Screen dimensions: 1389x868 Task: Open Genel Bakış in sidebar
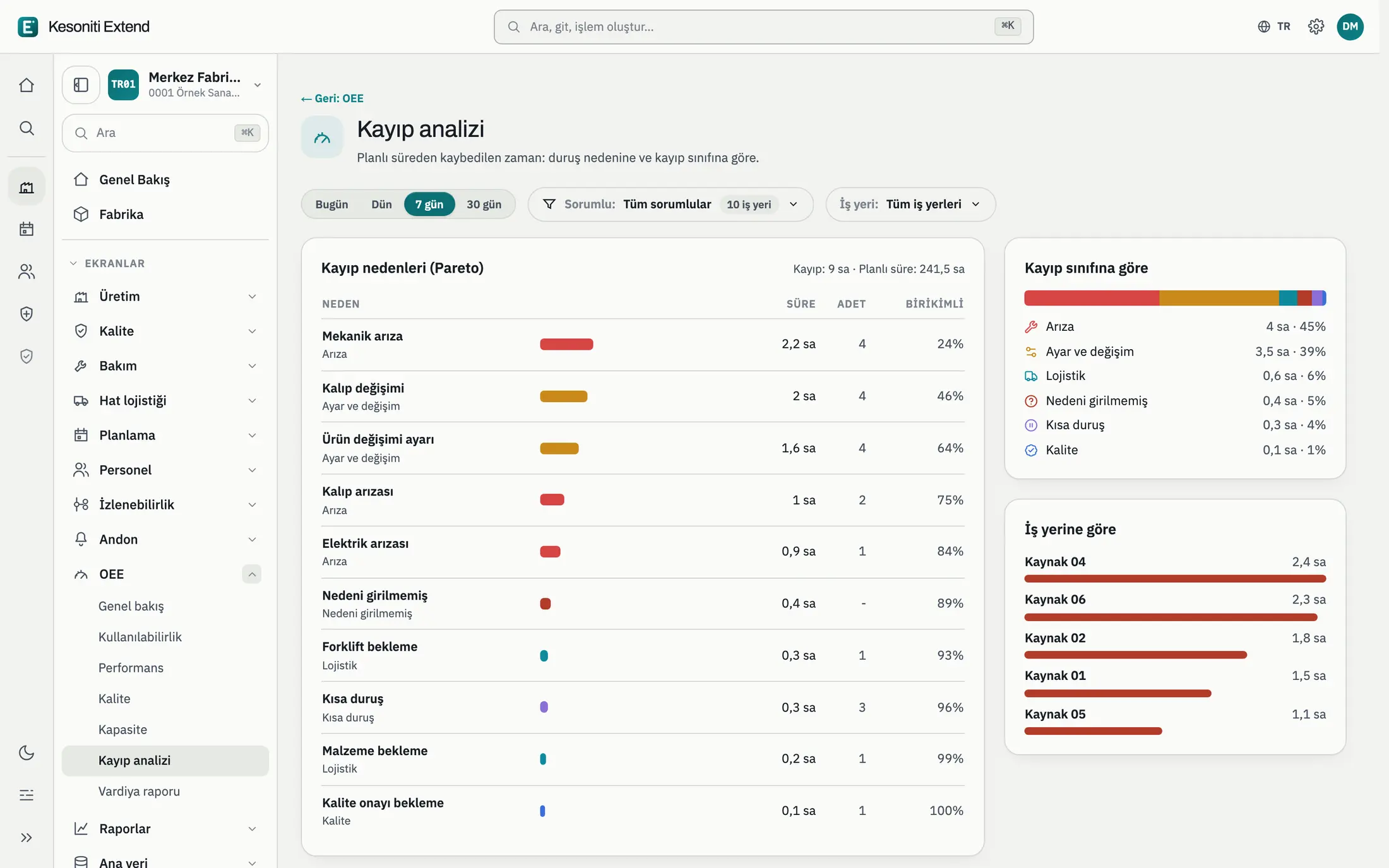coord(165,180)
